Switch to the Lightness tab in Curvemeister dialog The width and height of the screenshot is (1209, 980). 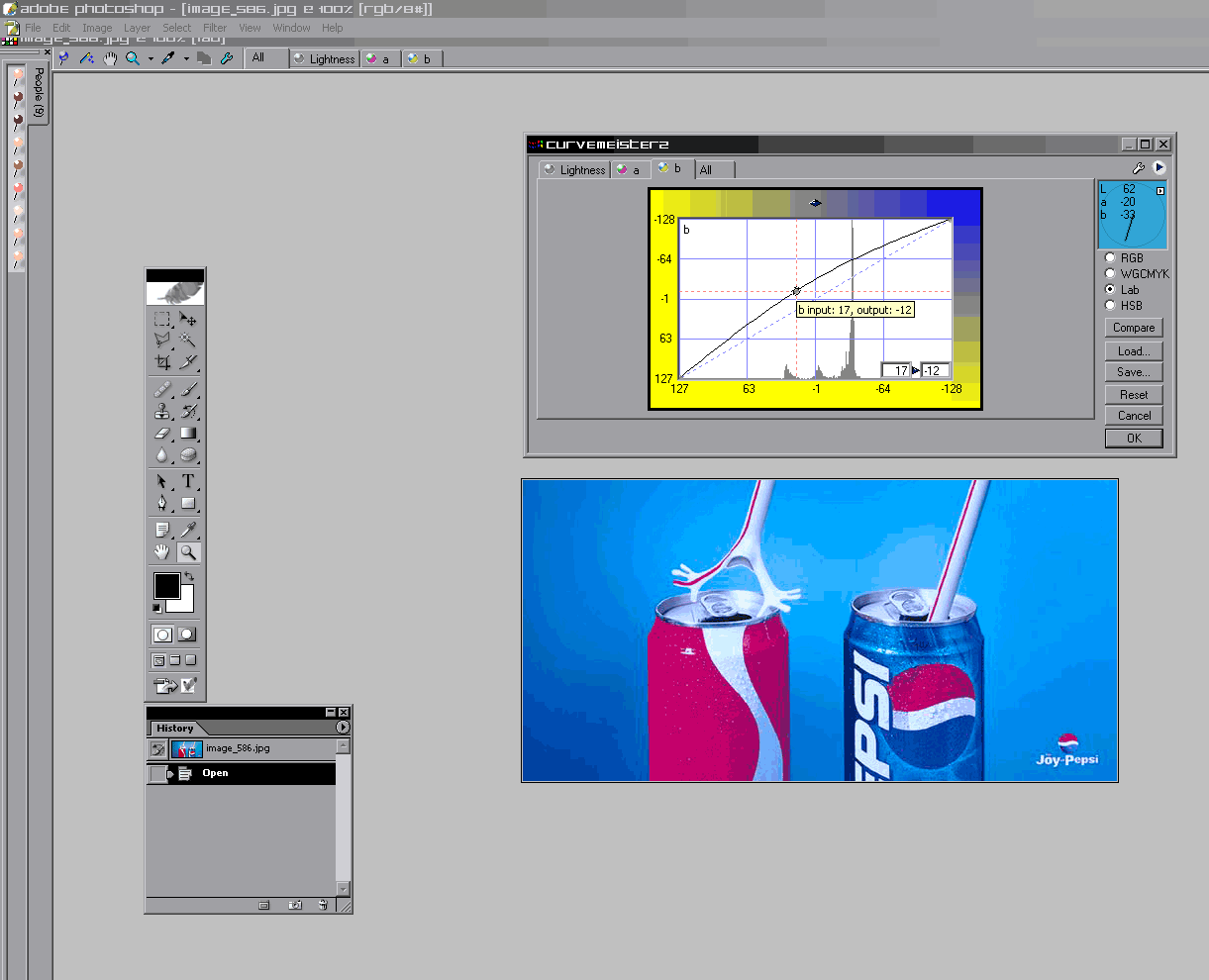pos(574,169)
